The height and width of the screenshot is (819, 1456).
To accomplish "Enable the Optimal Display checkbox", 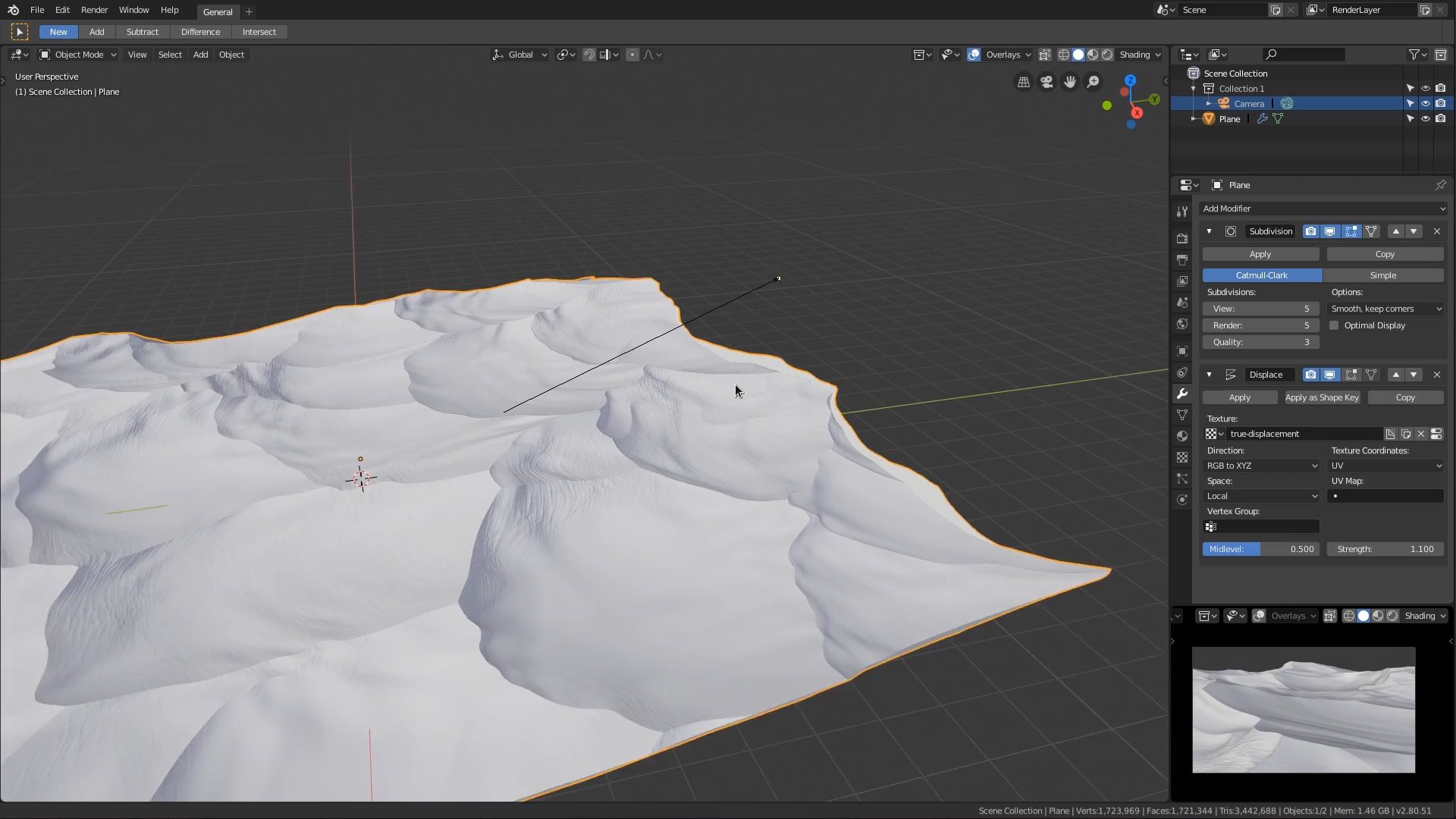I will pos(1335,325).
